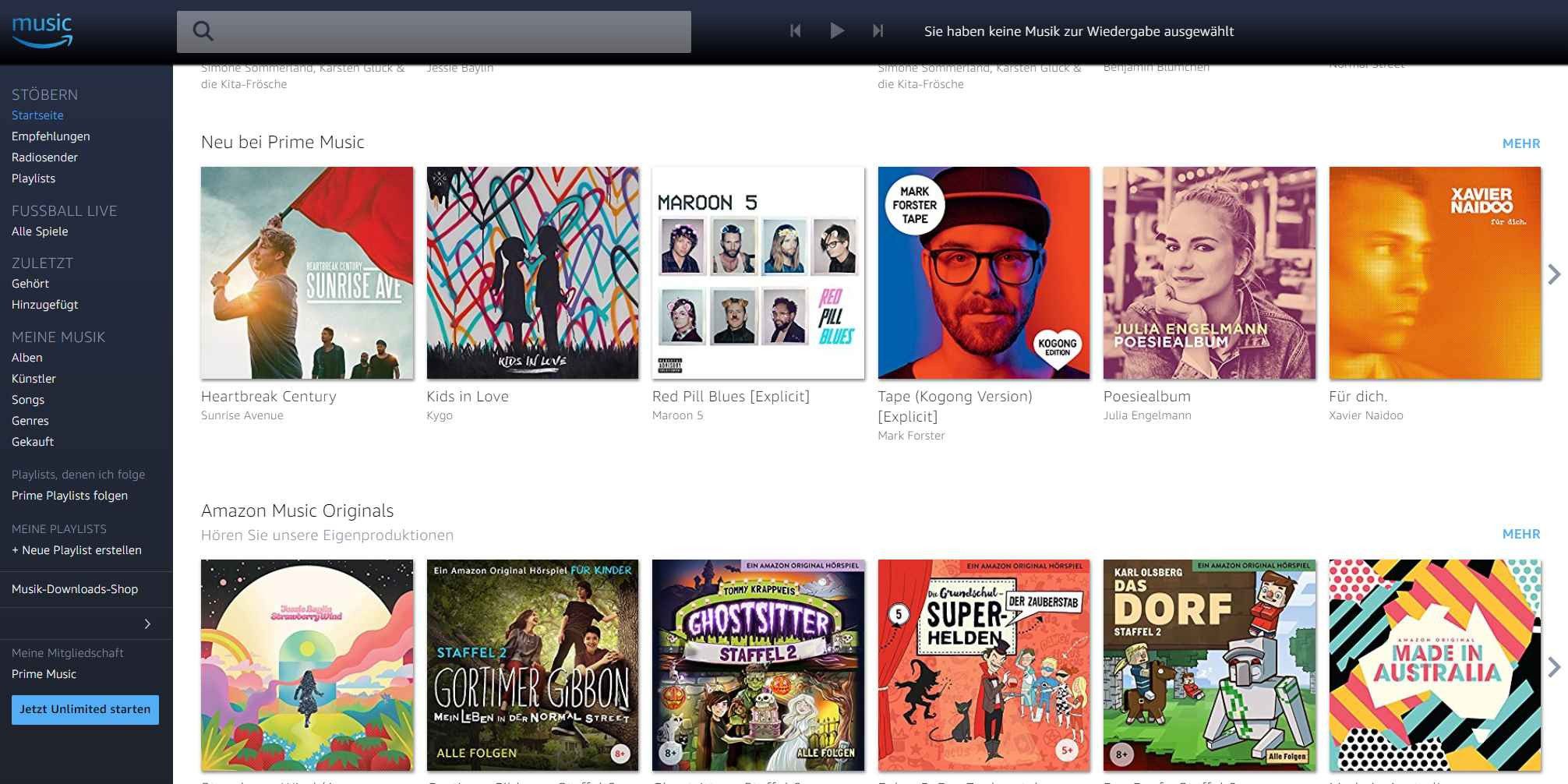The height and width of the screenshot is (784, 1568).
Task: Click Kygo artist name
Action: coord(440,415)
